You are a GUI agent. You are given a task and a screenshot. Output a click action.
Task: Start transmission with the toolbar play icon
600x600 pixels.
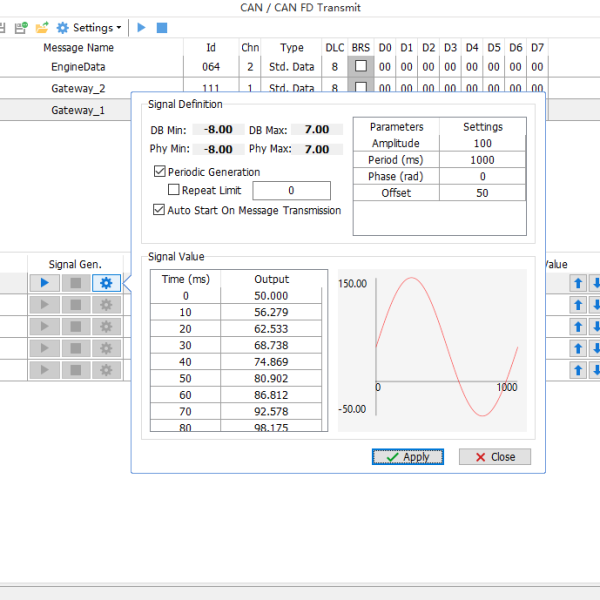[x=142, y=28]
